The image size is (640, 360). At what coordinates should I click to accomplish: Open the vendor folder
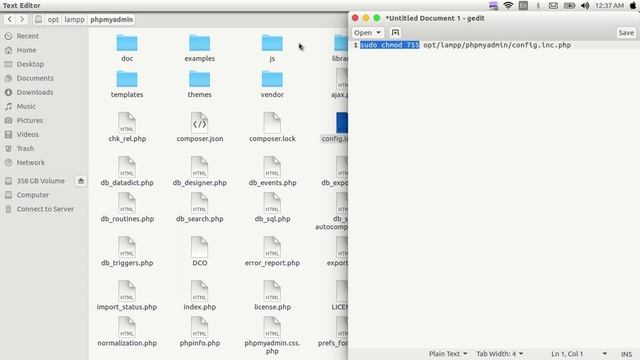272,79
